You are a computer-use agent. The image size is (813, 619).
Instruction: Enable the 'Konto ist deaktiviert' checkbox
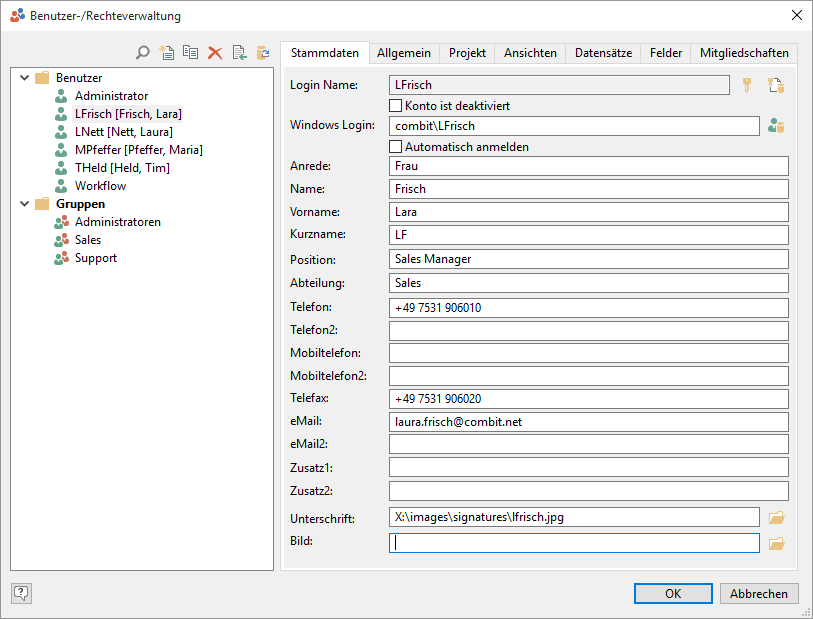[396, 105]
